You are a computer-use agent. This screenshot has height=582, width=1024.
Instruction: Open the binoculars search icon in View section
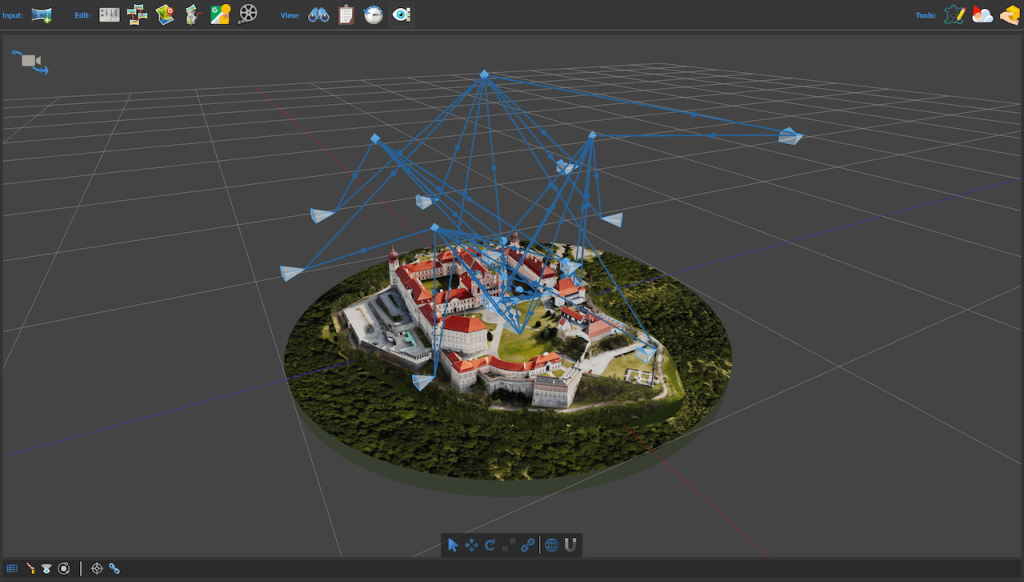(317, 14)
